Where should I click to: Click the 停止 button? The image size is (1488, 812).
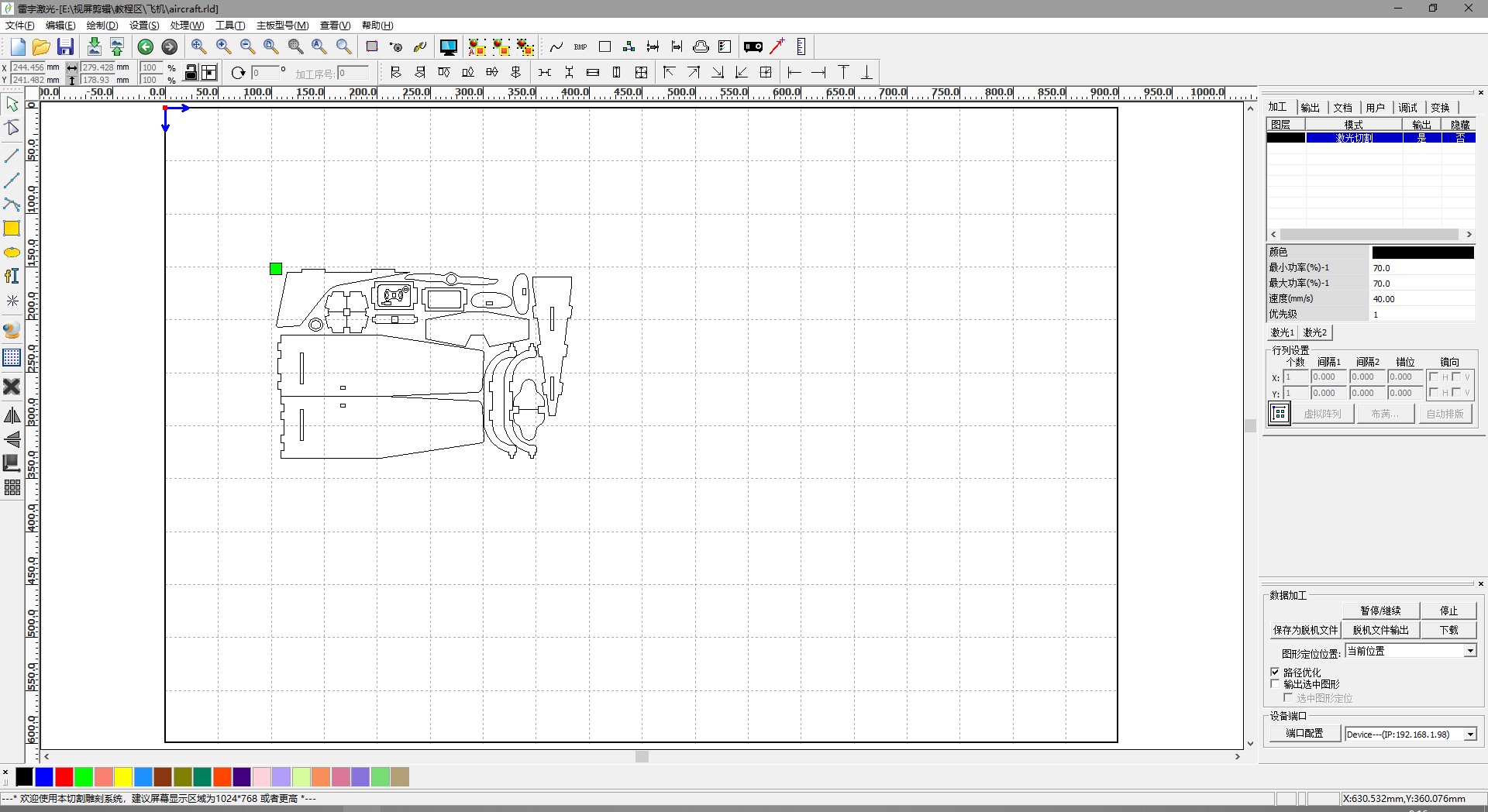(1448, 611)
